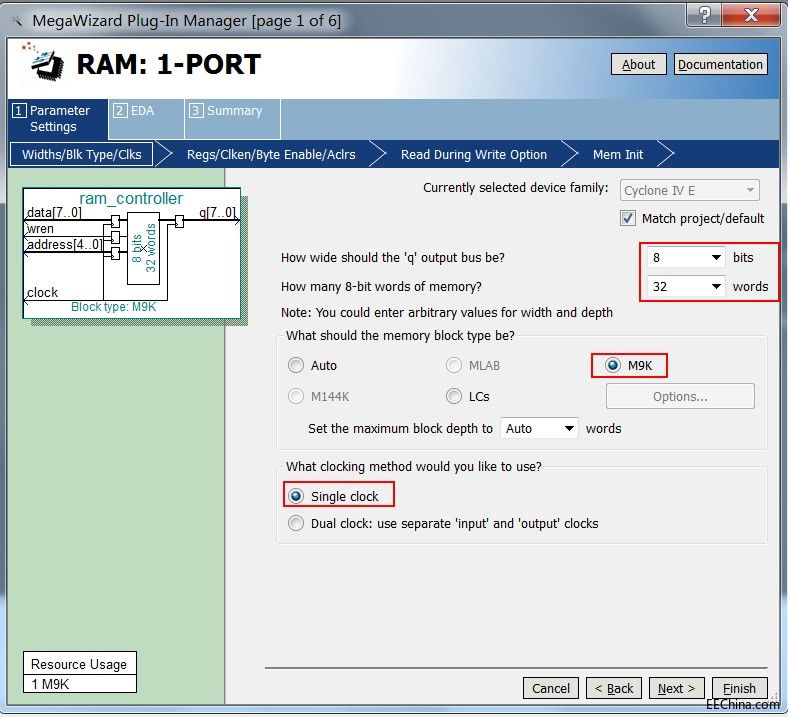Image resolution: width=788 pixels, height=717 pixels.
Task: Click the Options... button
Action: [680, 396]
